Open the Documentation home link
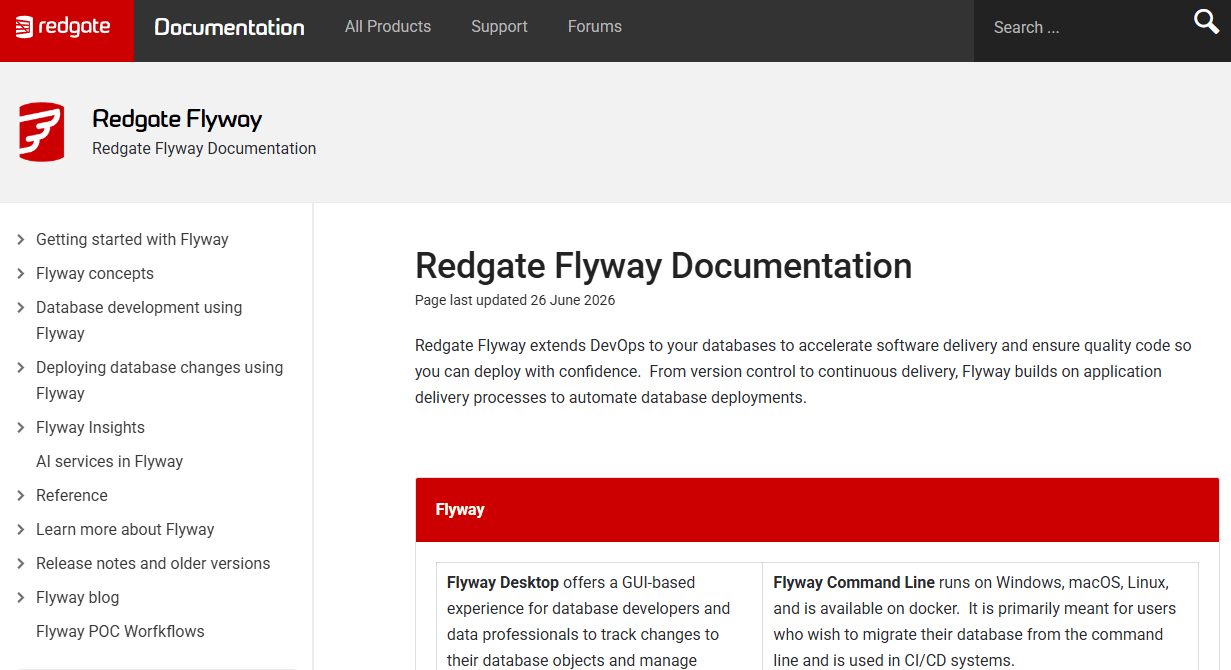The height and width of the screenshot is (670, 1231). point(229,28)
